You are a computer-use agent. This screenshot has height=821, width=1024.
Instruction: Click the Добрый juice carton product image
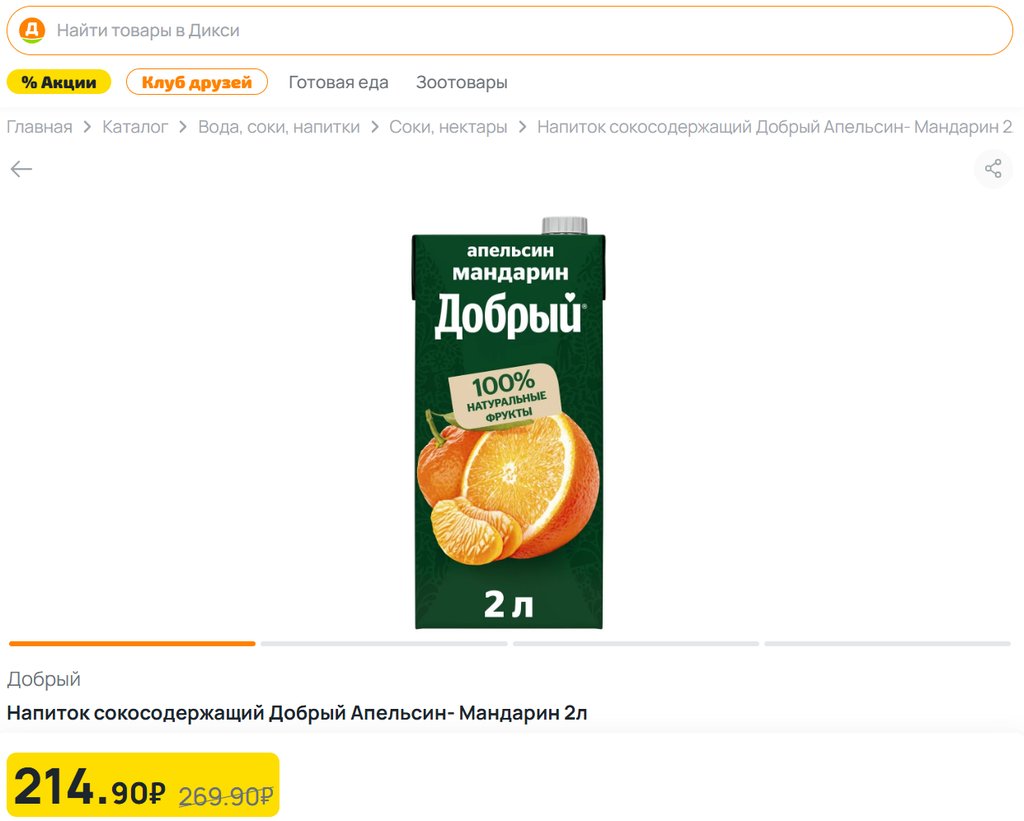pyautogui.click(x=508, y=425)
